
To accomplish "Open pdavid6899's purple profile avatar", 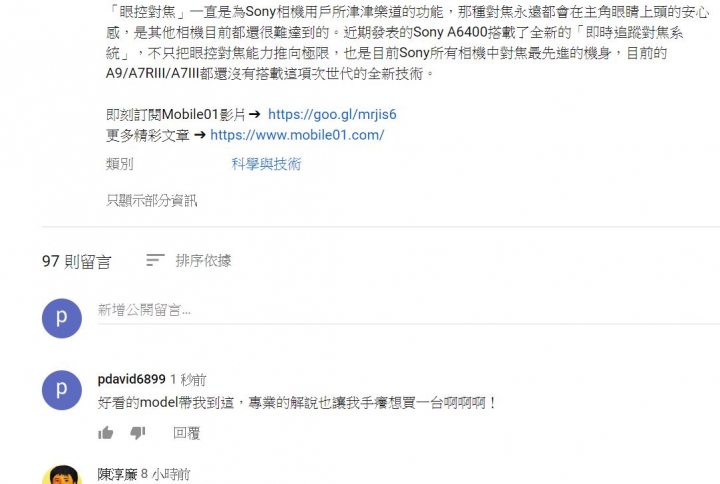I will coord(62,390).
